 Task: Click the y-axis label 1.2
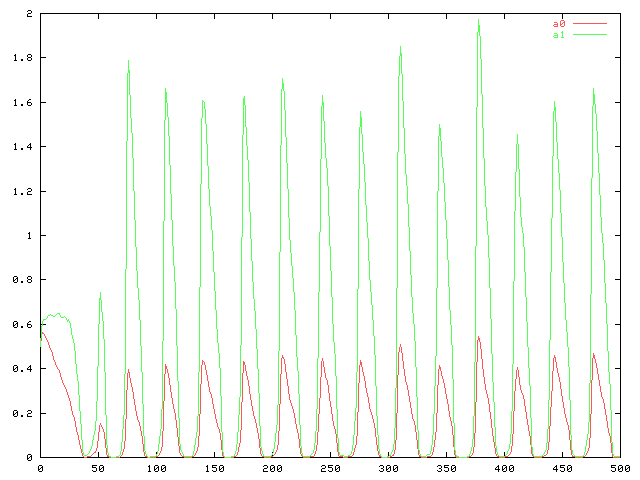tap(22, 191)
